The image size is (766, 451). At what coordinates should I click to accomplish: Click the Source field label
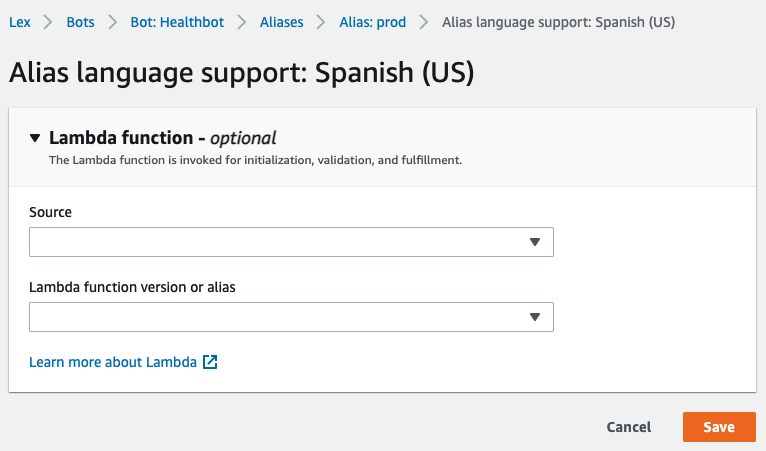point(50,212)
